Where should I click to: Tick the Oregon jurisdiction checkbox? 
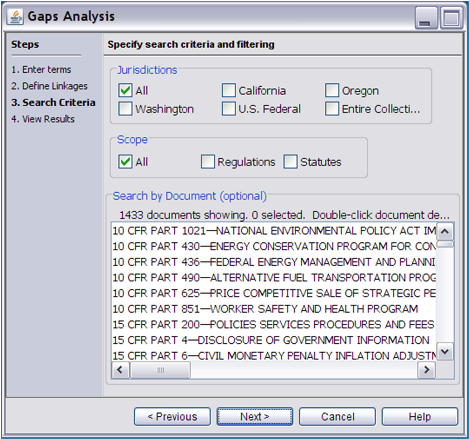click(x=332, y=90)
